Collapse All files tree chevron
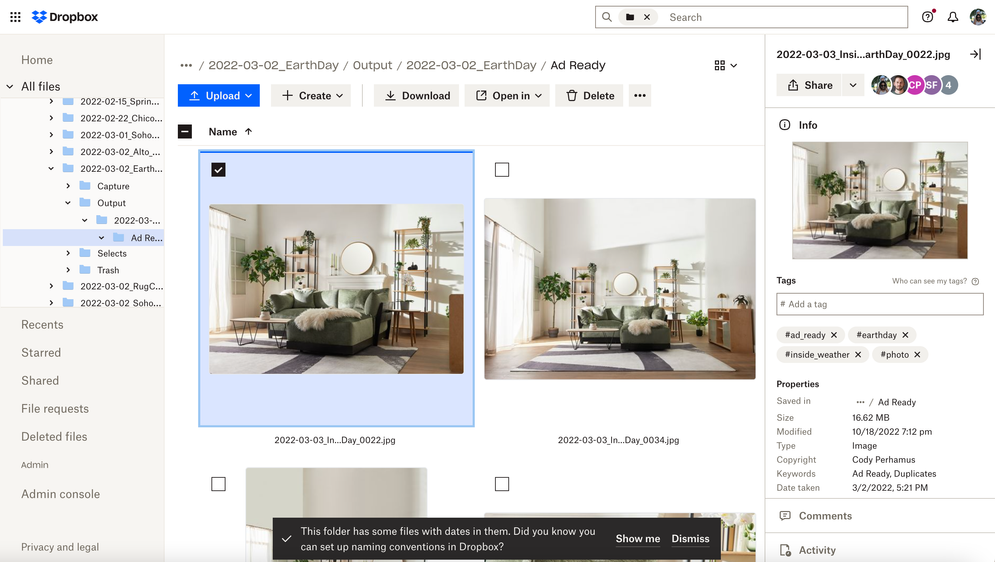Image resolution: width=995 pixels, height=562 pixels. click(10, 86)
